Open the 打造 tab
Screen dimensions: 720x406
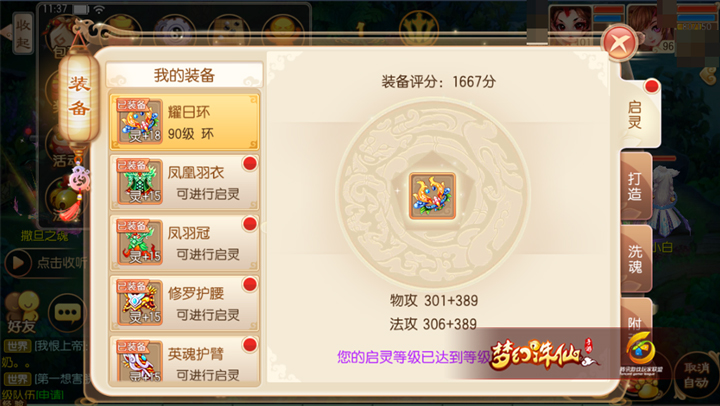tap(636, 186)
